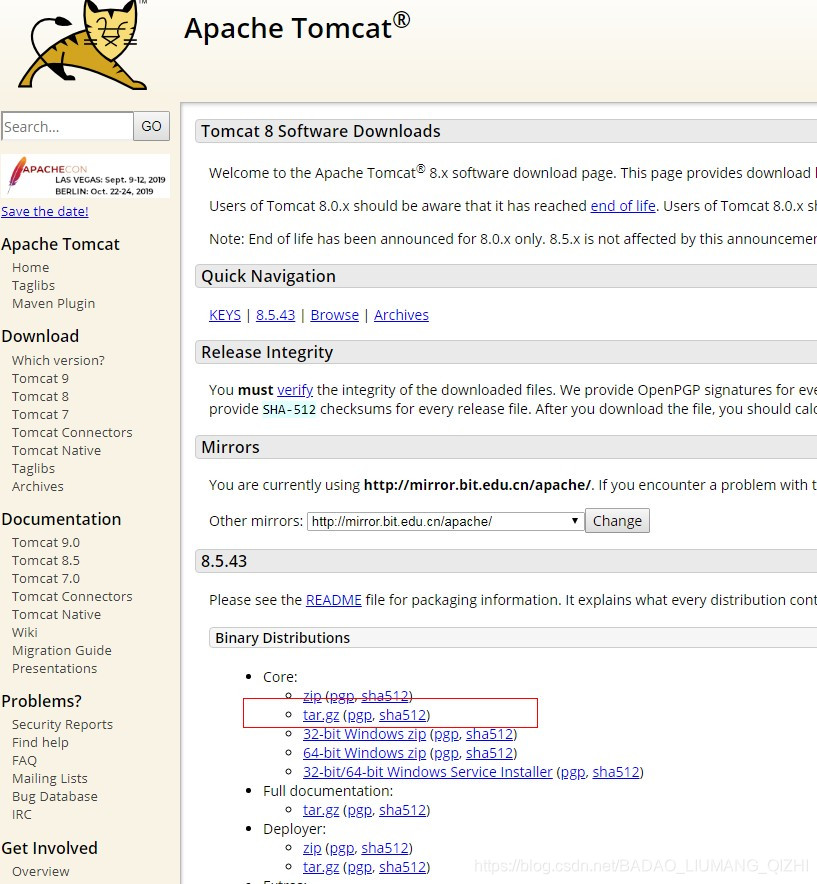The height and width of the screenshot is (884, 817).
Task: Click Save the date! link
Action: pos(44,211)
